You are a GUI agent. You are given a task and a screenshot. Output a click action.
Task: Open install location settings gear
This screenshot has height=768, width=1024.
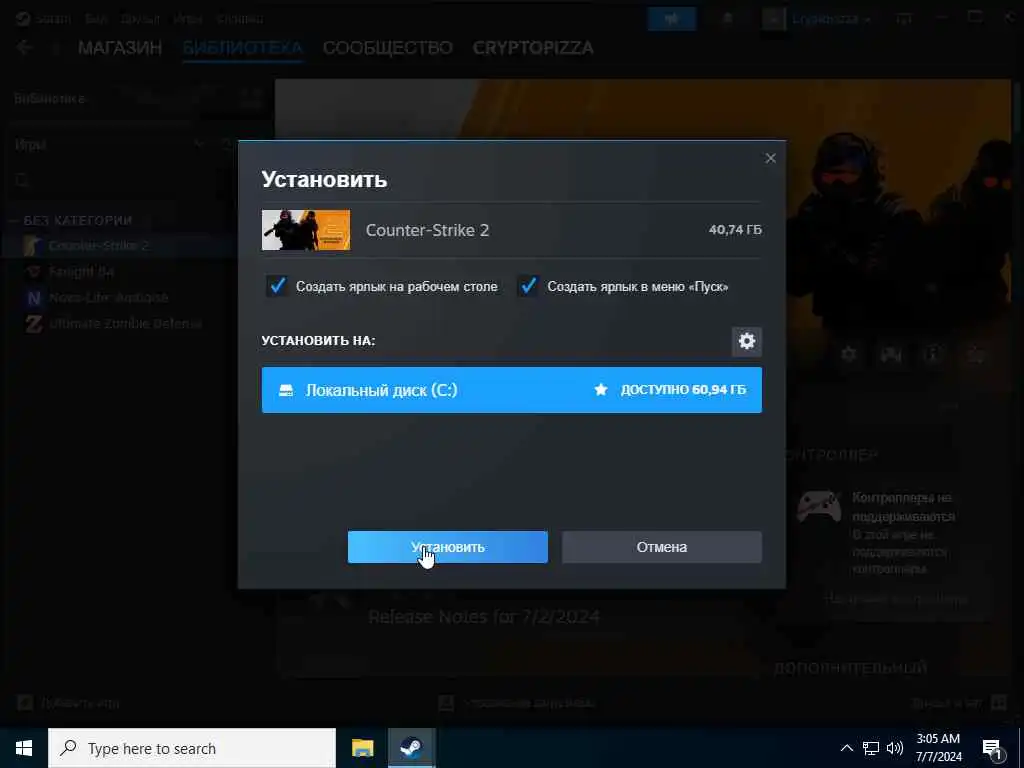pyautogui.click(x=746, y=341)
